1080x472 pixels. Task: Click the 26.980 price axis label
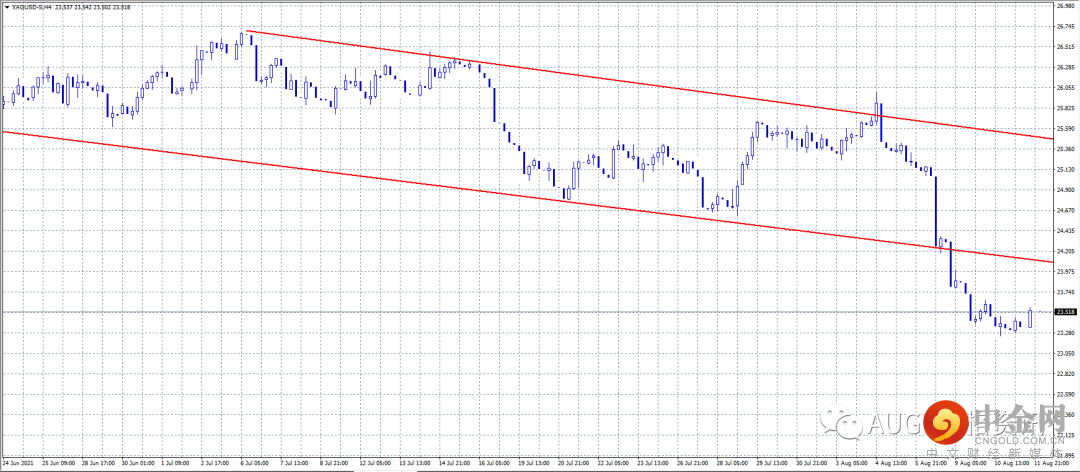click(1066, 6)
